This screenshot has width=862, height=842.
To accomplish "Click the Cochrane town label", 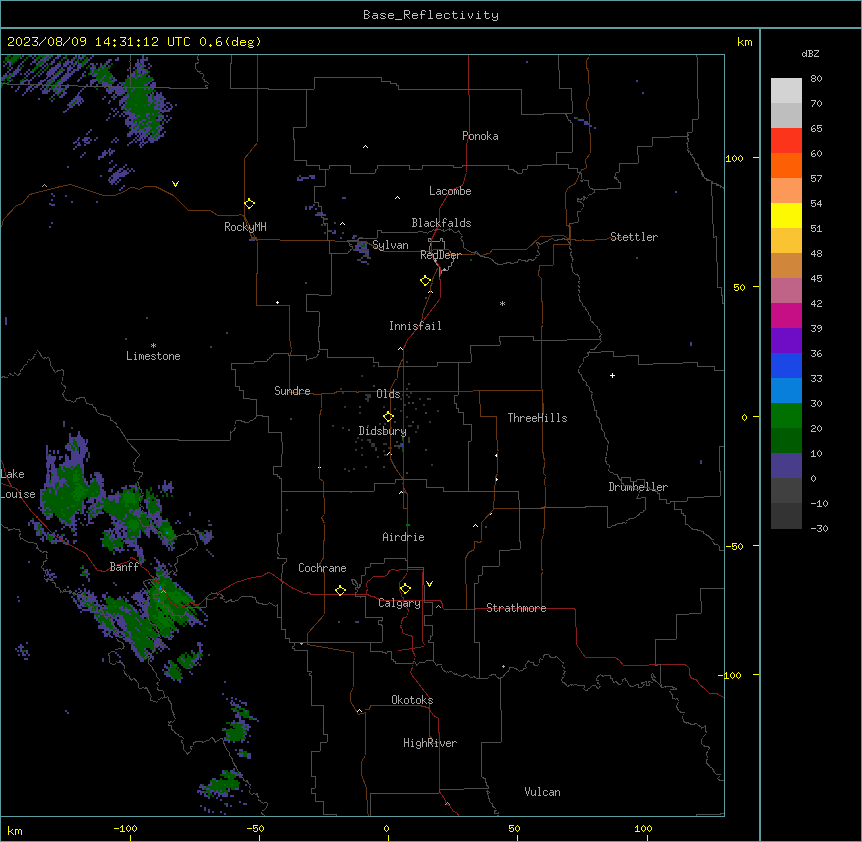I will click(322, 568).
